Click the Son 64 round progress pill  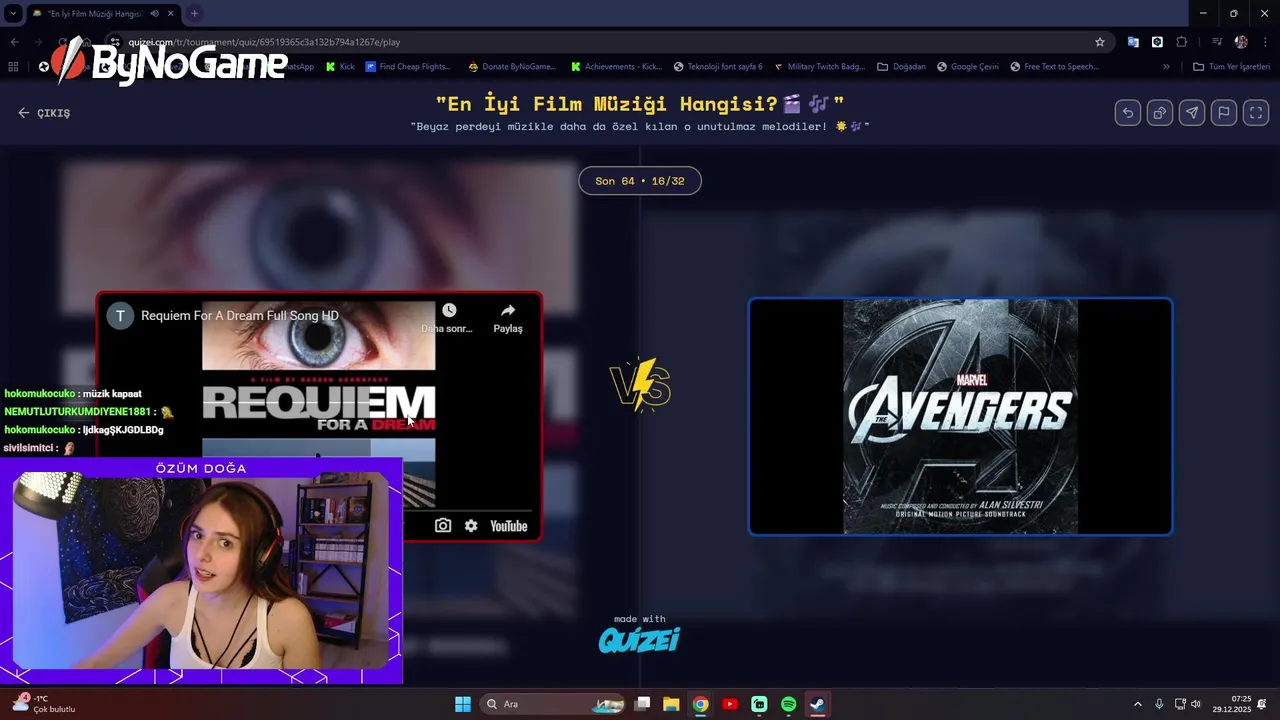coord(640,181)
